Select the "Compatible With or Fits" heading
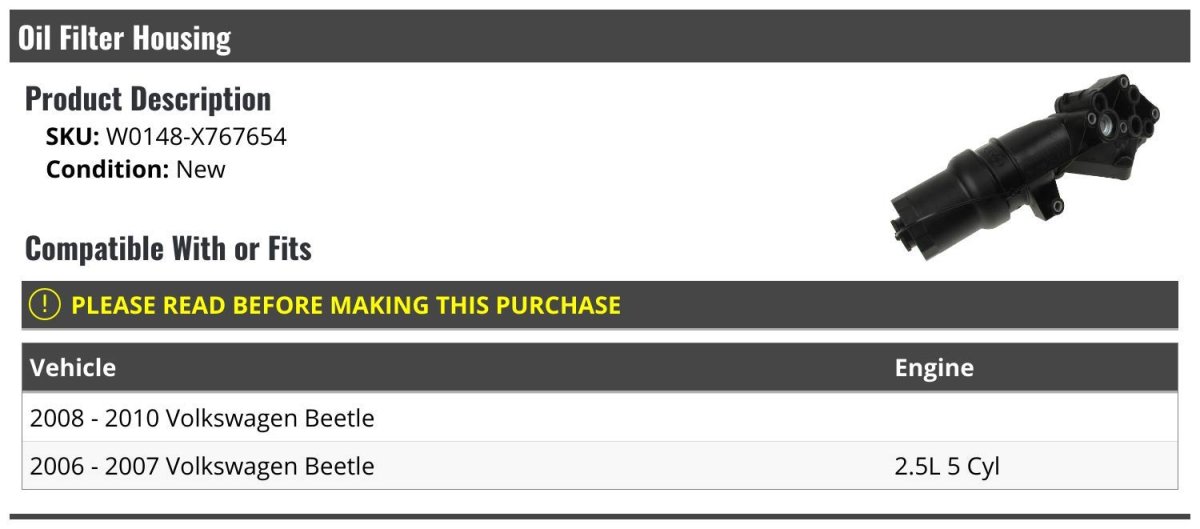1200x529 pixels. pyautogui.click(x=168, y=248)
